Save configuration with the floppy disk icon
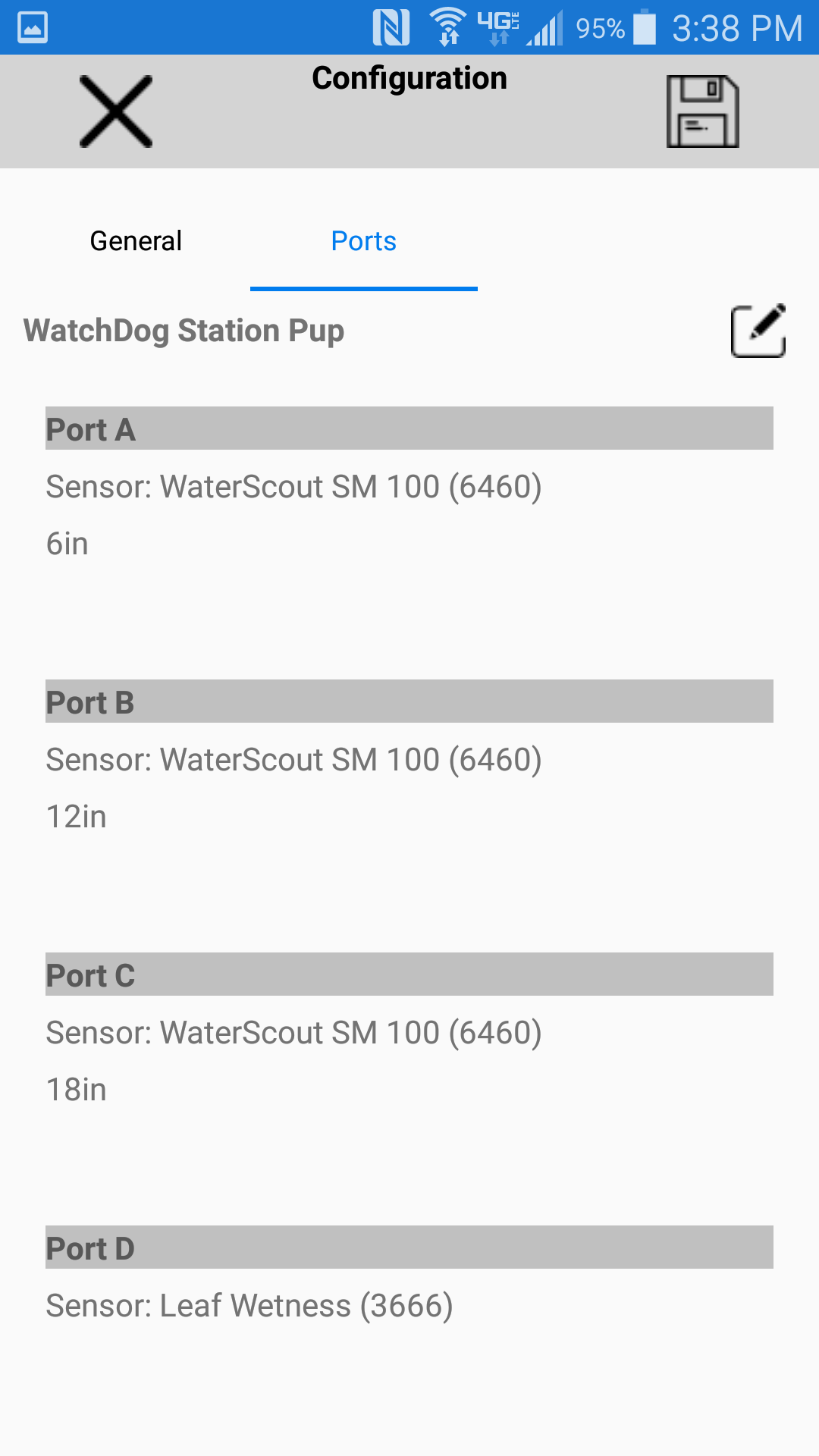Viewport: 819px width, 1456px height. pyautogui.click(x=702, y=111)
